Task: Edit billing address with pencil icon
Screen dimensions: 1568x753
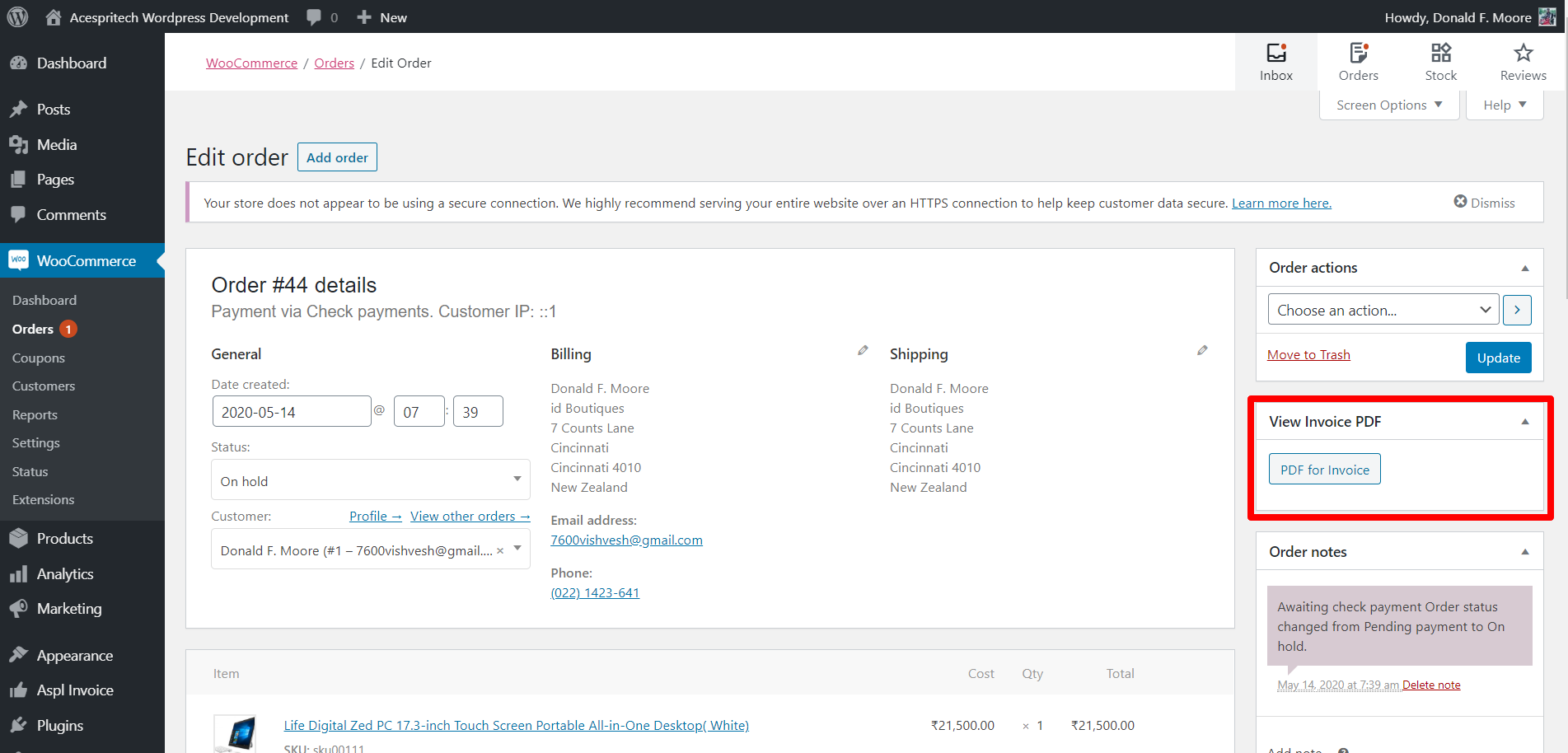Action: [x=863, y=351]
